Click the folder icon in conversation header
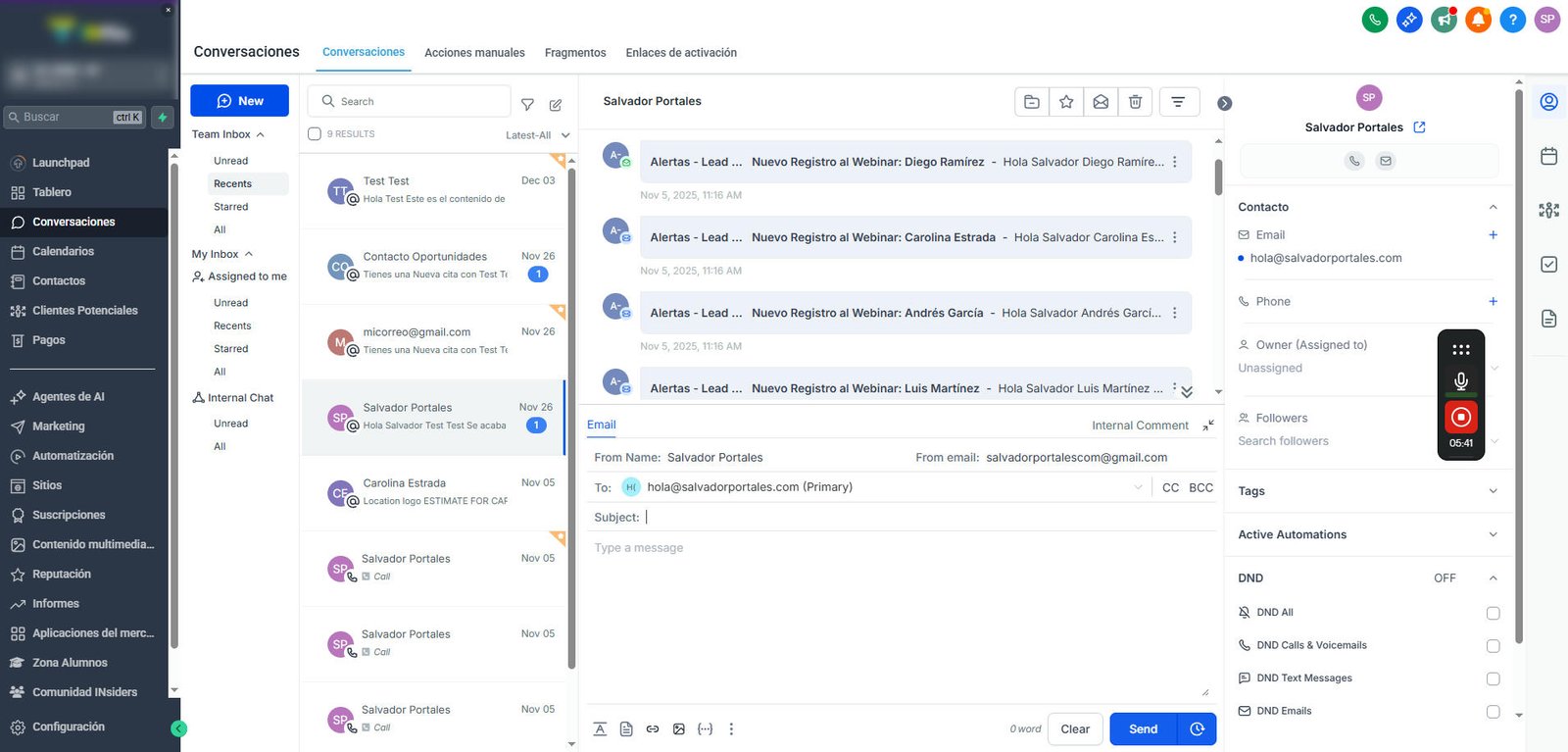Viewport: 1568px width, 752px height. [1032, 101]
